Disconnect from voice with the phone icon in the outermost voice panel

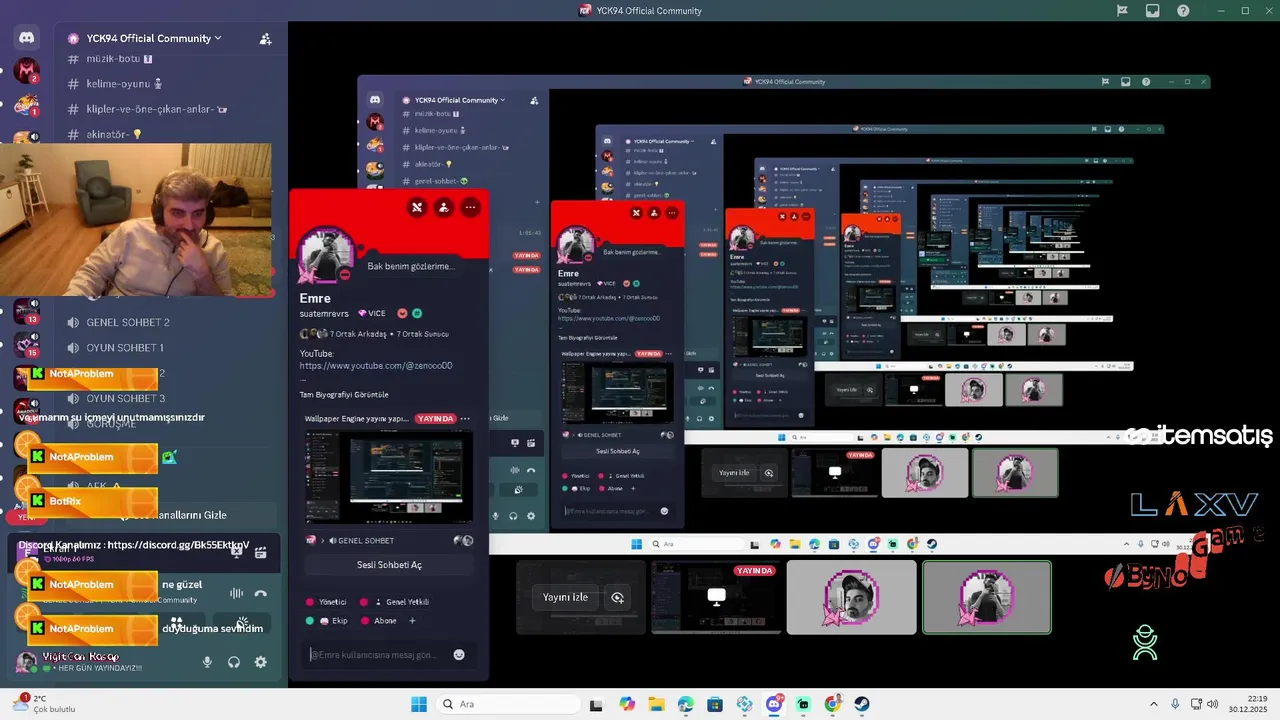tap(261, 593)
